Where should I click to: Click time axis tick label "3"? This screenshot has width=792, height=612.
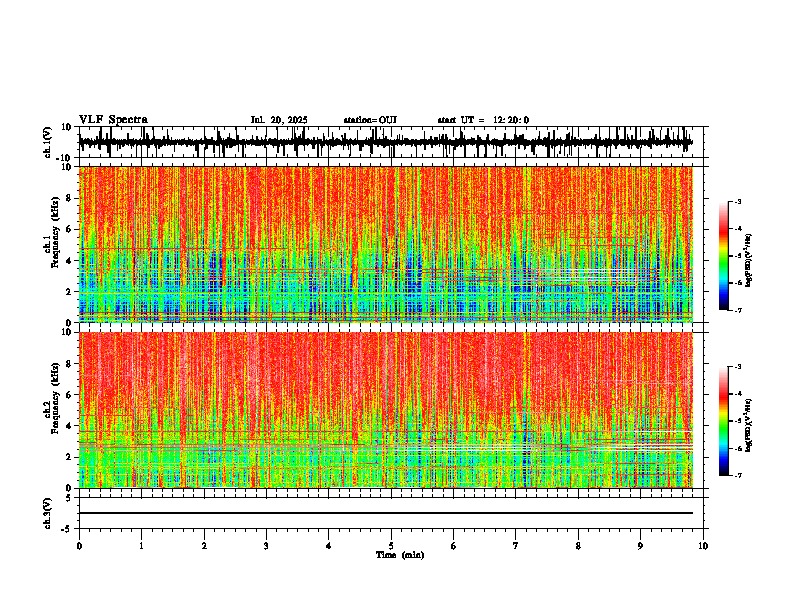pyautogui.click(x=266, y=546)
